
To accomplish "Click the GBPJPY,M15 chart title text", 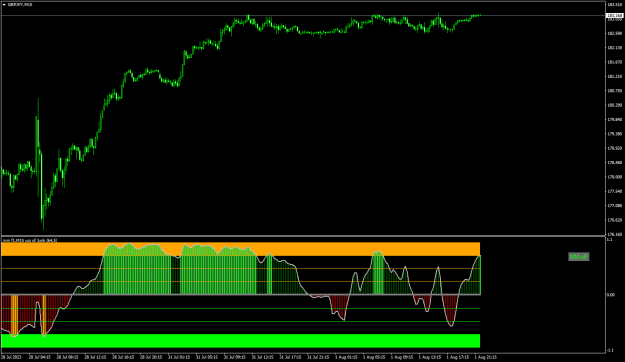I will pos(20,5).
